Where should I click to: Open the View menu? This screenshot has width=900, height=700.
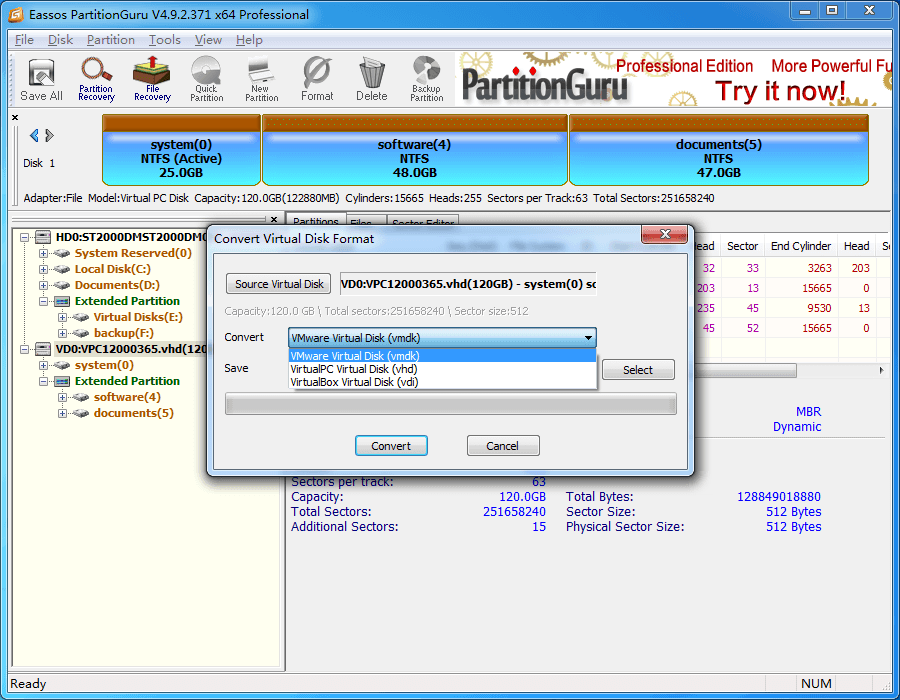208,40
